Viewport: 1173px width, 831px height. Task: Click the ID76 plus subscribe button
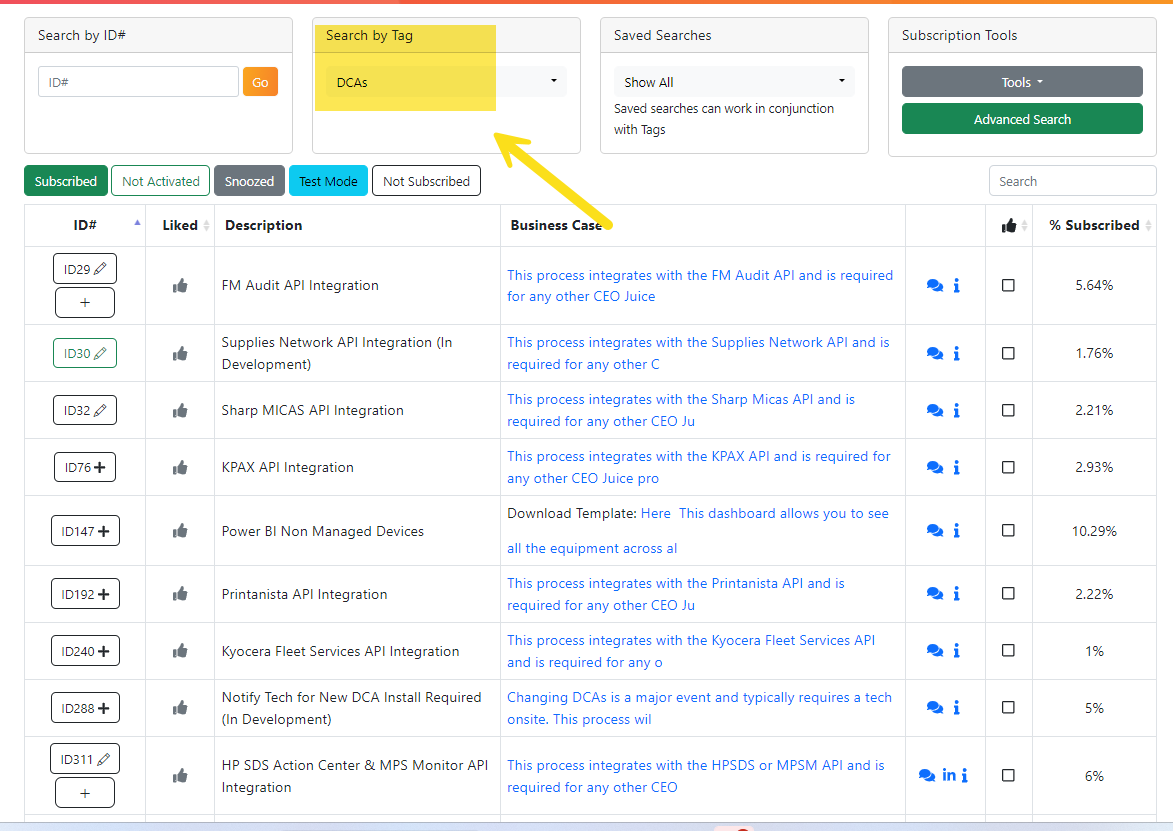point(85,467)
